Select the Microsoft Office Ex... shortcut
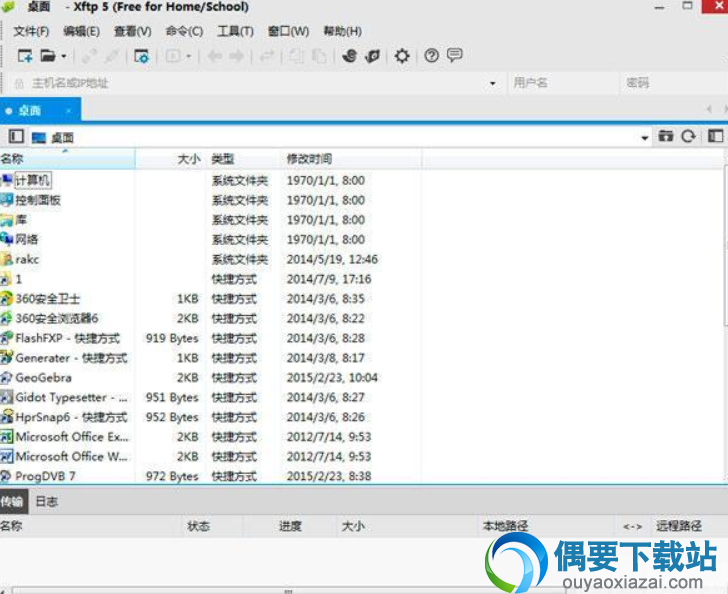The image size is (728, 594). [72, 437]
